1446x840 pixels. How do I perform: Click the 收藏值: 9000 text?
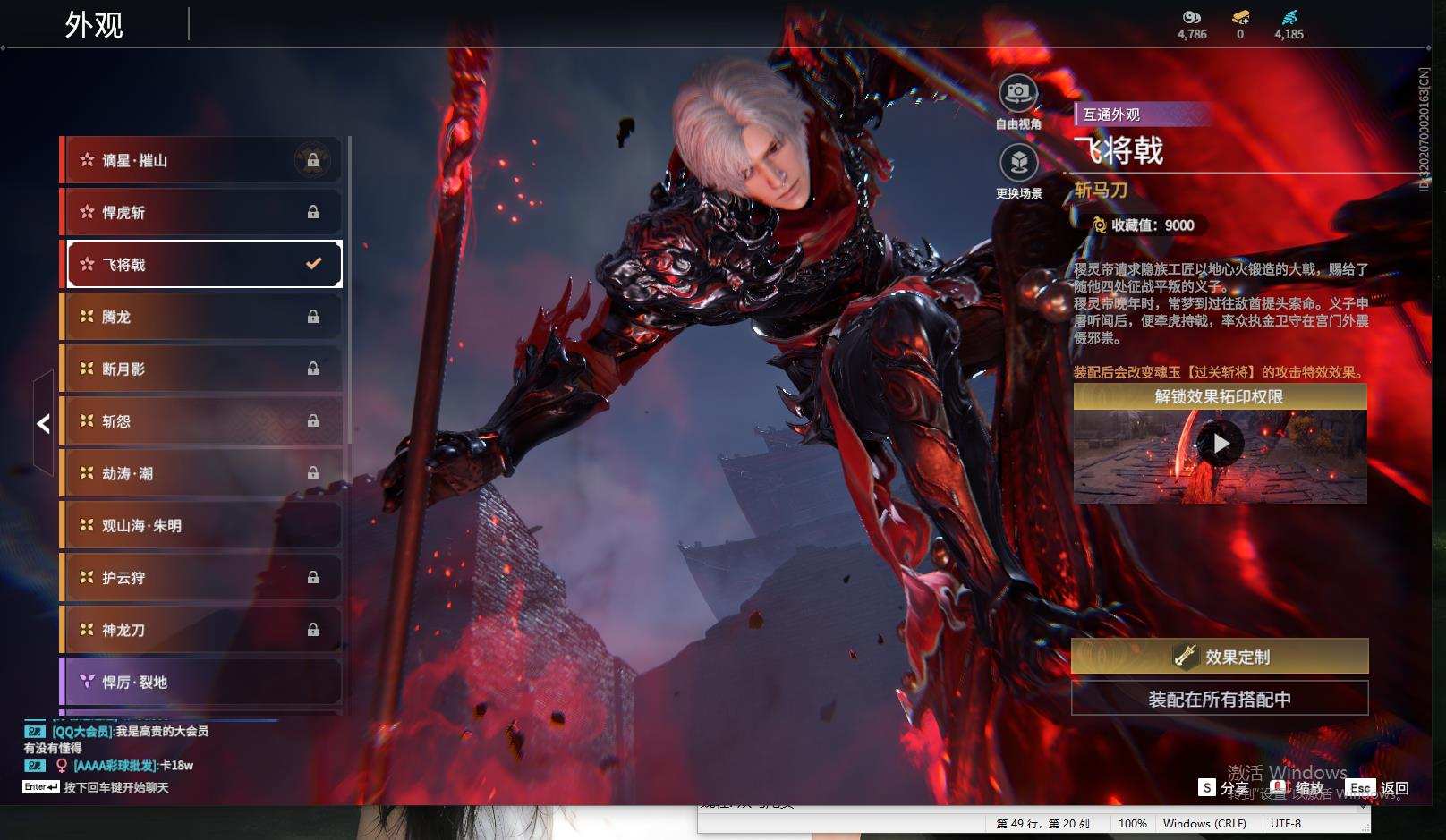[1153, 225]
